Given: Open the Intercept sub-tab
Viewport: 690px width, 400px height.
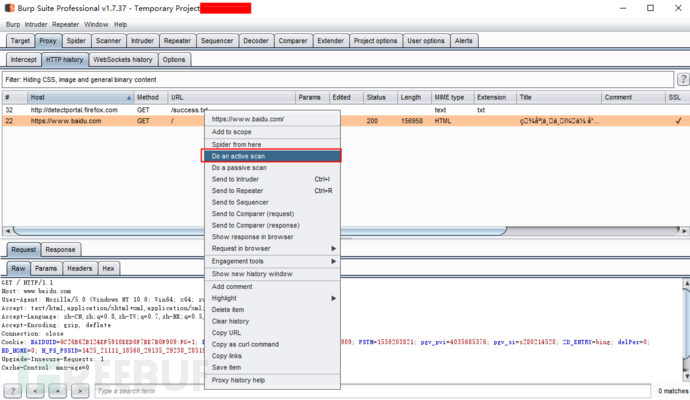Looking at the screenshot, I should [24, 59].
